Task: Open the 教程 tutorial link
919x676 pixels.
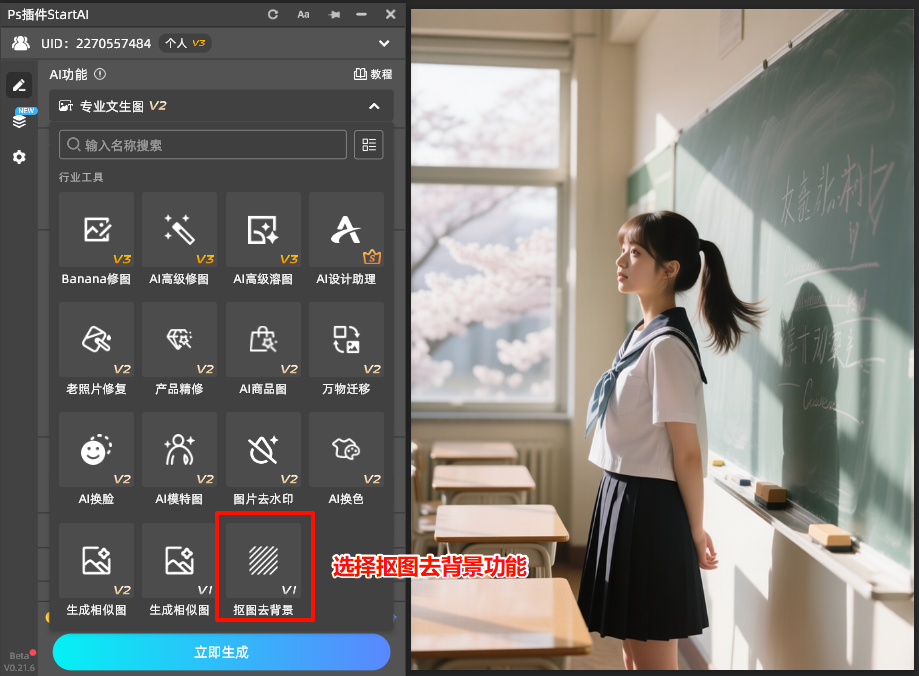Action: [371, 74]
